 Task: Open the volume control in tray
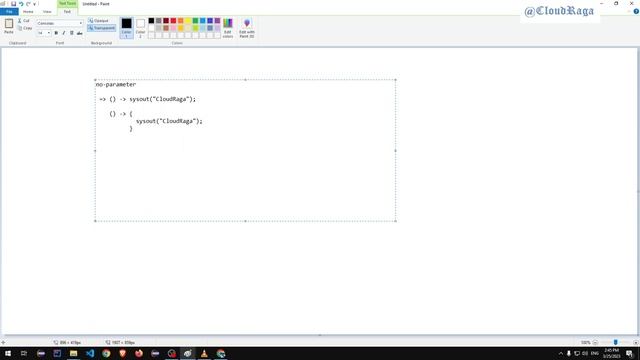tap(585, 353)
